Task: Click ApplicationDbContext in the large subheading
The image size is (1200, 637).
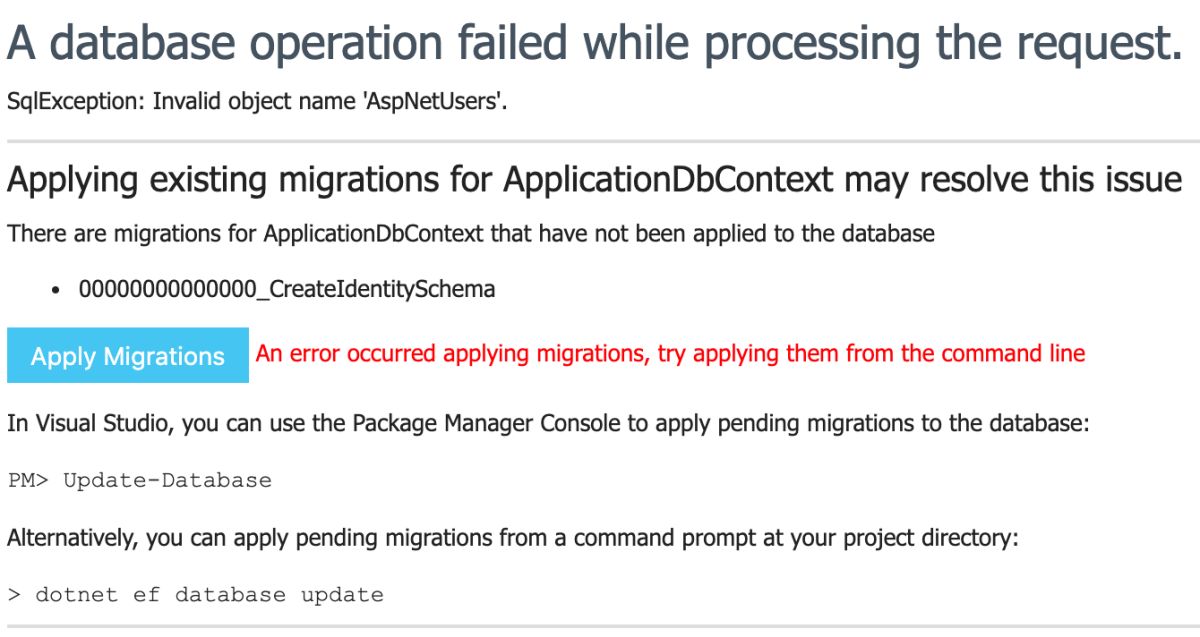Action: coord(668,180)
